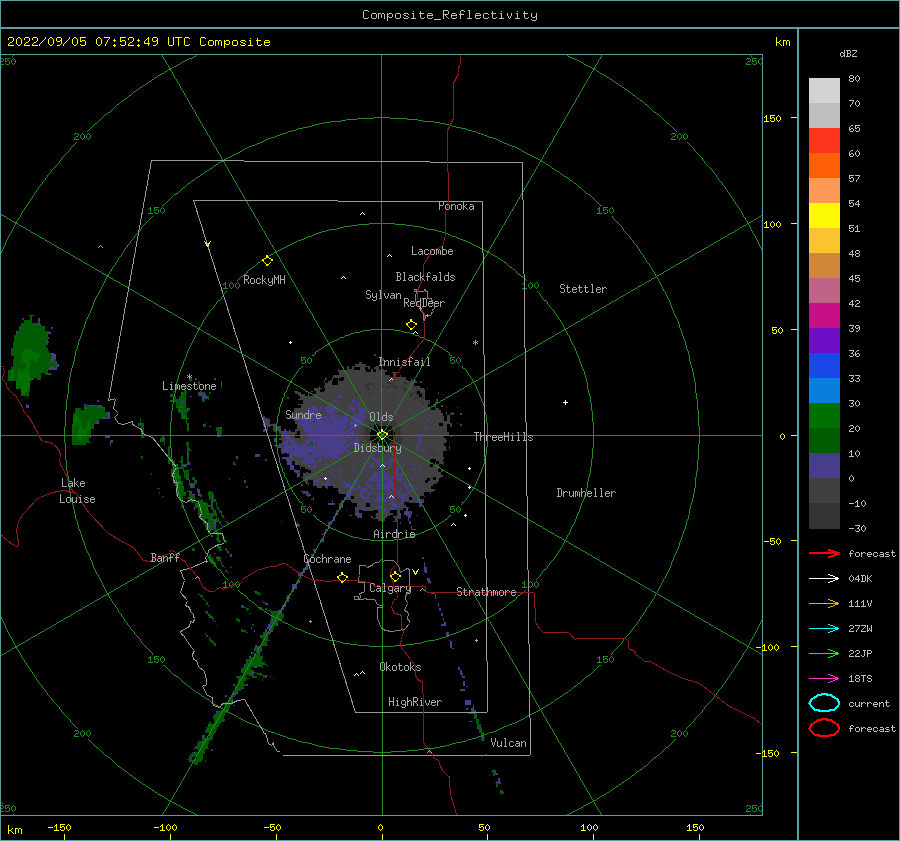Click the radar site diamond between Olds and Didsbury
This screenshot has height=841, width=900.
[x=382, y=435]
